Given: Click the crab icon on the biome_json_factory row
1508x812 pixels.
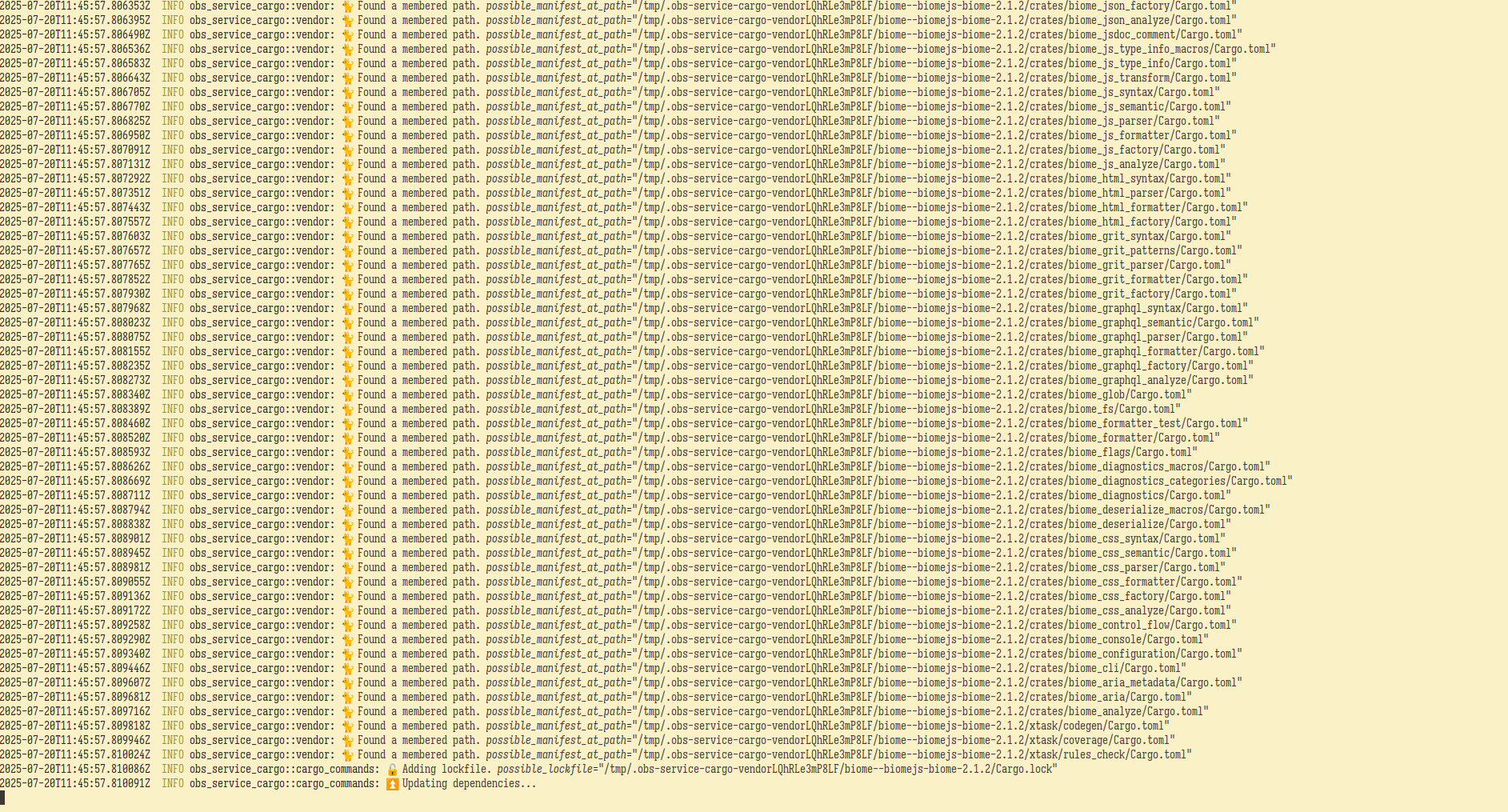Looking at the screenshot, I should coord(347,6).
